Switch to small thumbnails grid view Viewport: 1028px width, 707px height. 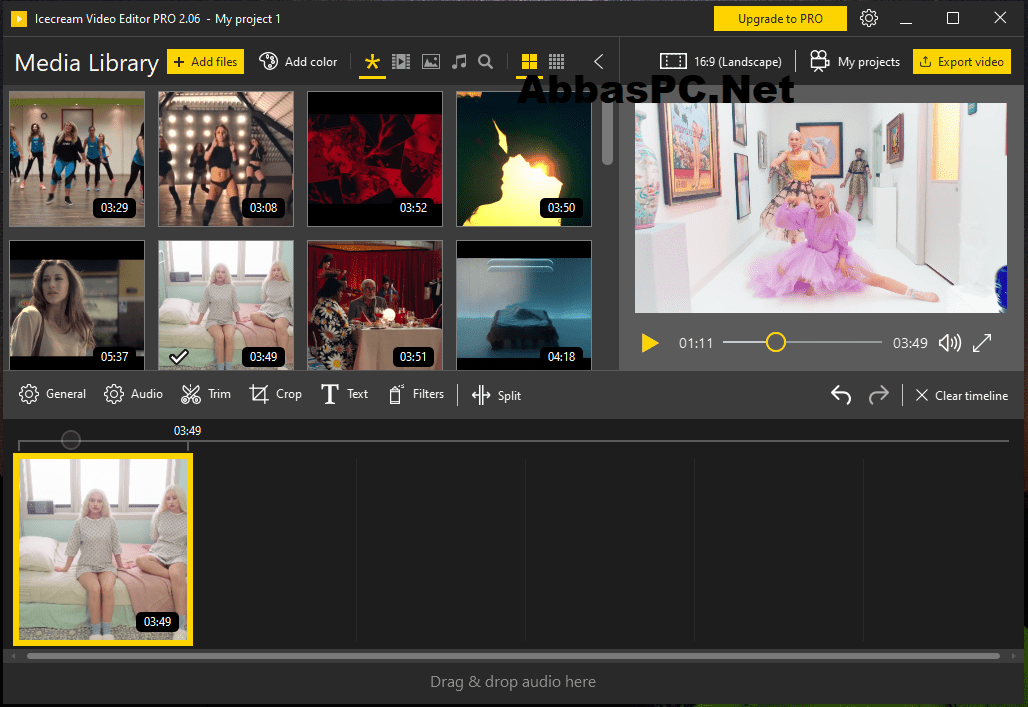(557, 62)
